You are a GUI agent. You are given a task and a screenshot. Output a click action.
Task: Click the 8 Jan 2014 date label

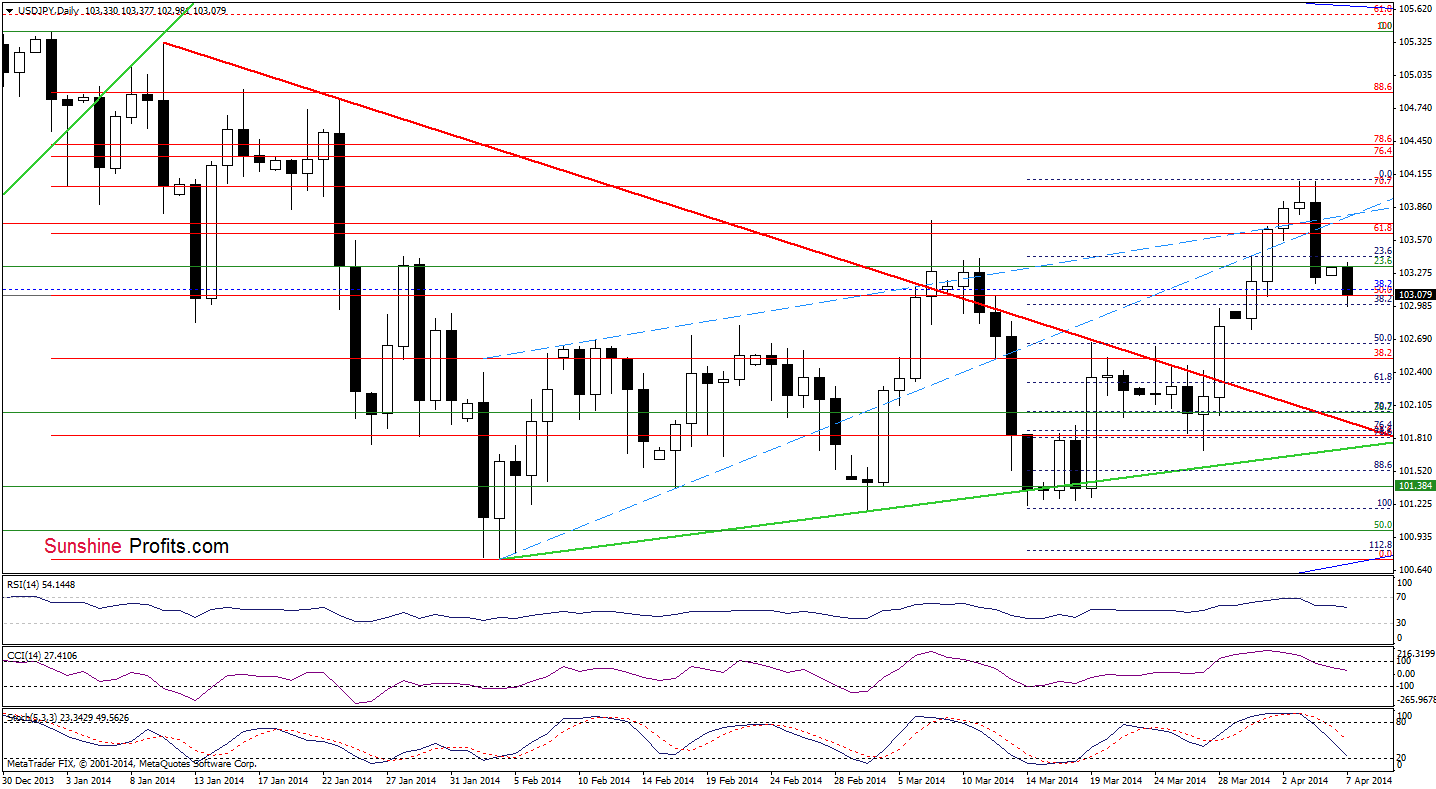[155, 780]
